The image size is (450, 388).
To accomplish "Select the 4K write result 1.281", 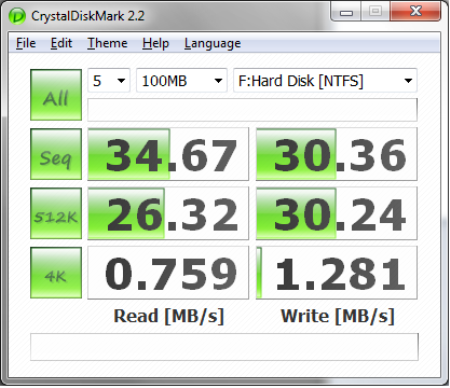I will click(x=336, y=273).
